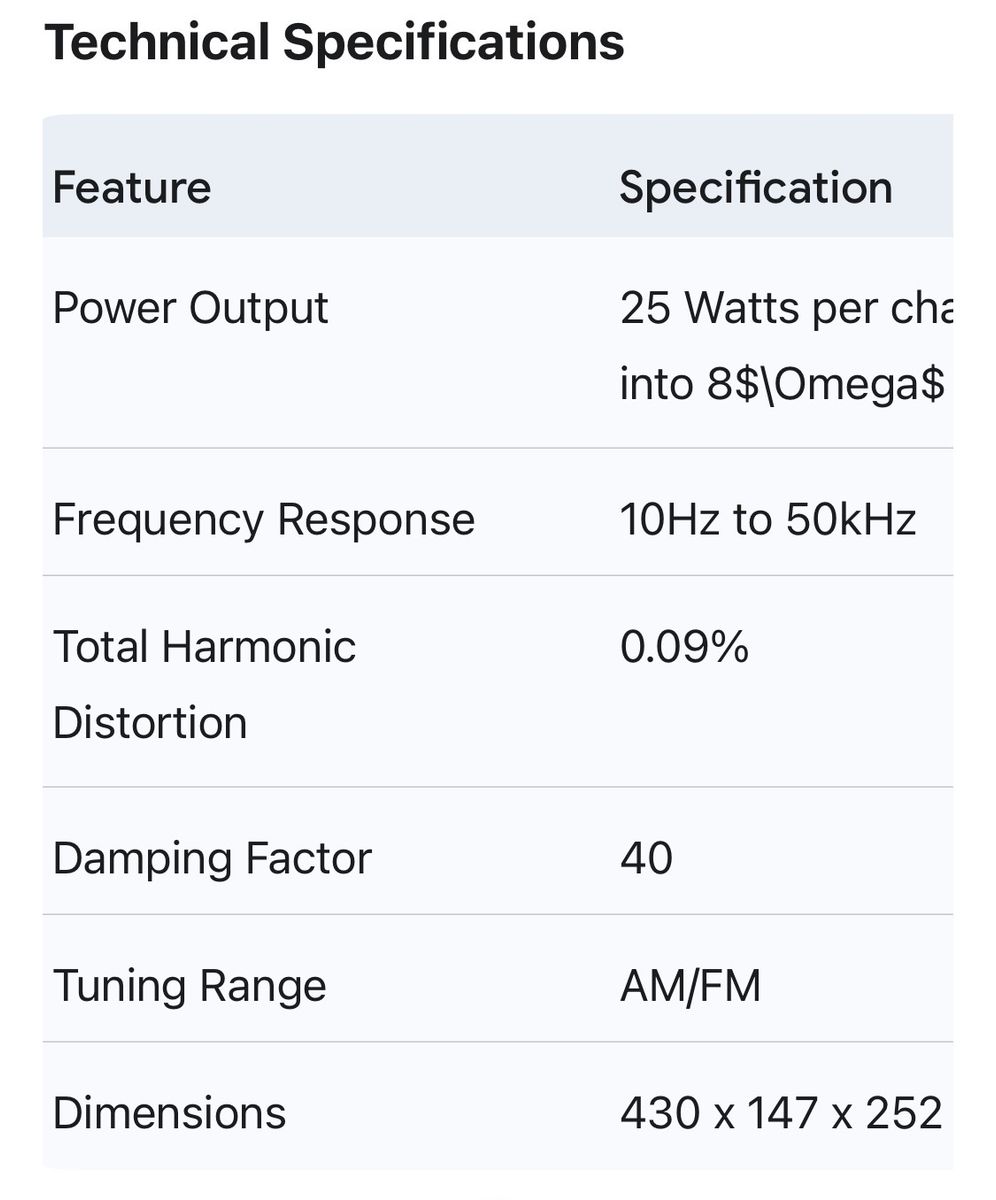Click the Tuning Range label
The width and height of the screenshot is (996, 1200).
tap(189, 986)
